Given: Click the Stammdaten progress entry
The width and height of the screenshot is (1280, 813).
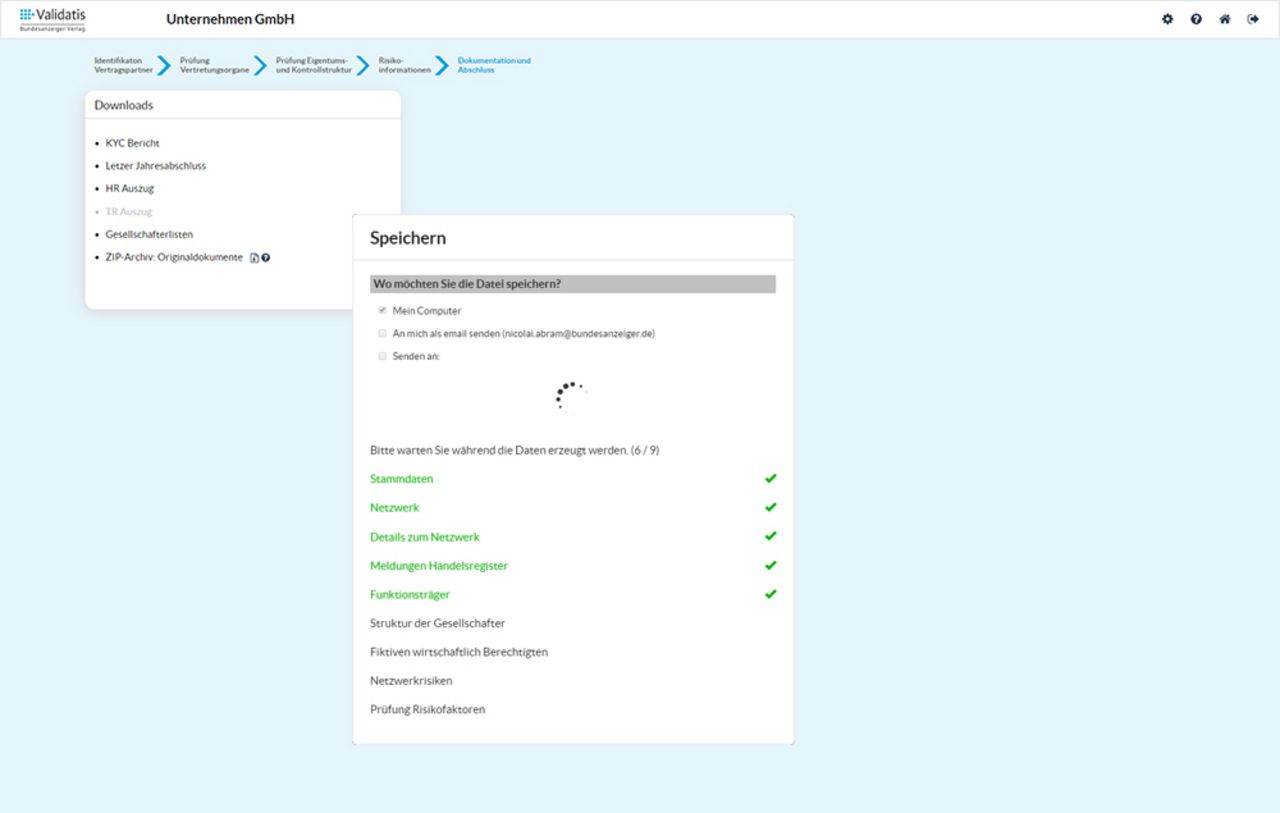Looking at the screenshot, I should click(x=402, y=479).
